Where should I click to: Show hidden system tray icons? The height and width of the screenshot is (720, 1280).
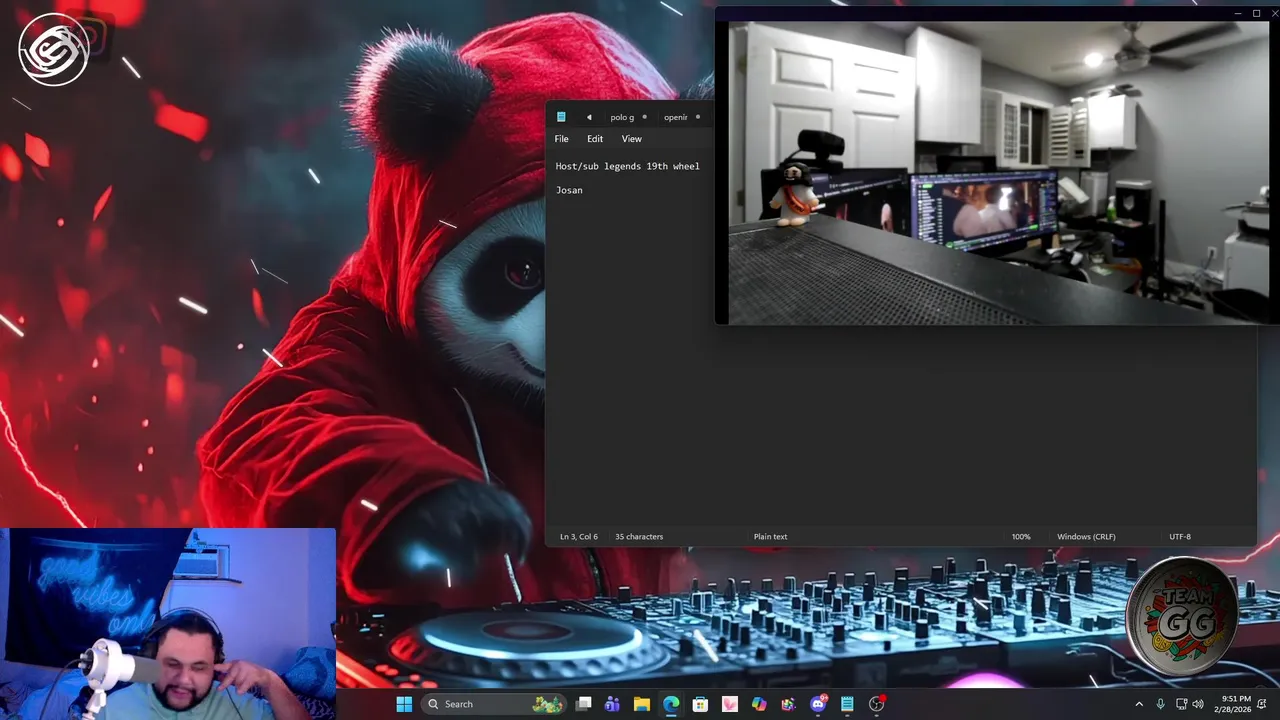(x=1138, y=704)
